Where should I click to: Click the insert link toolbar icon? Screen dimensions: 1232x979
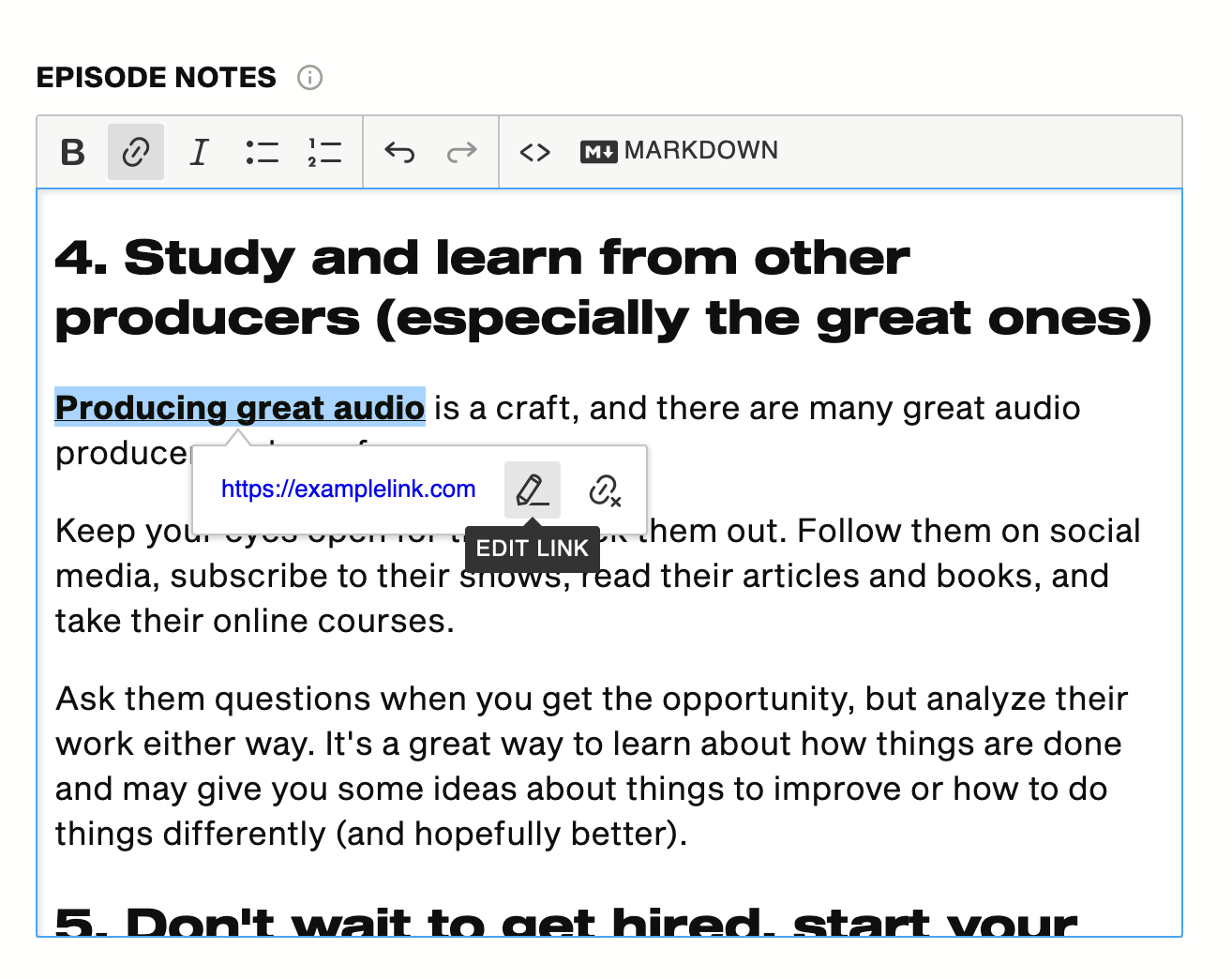click(x=136, y=152)
